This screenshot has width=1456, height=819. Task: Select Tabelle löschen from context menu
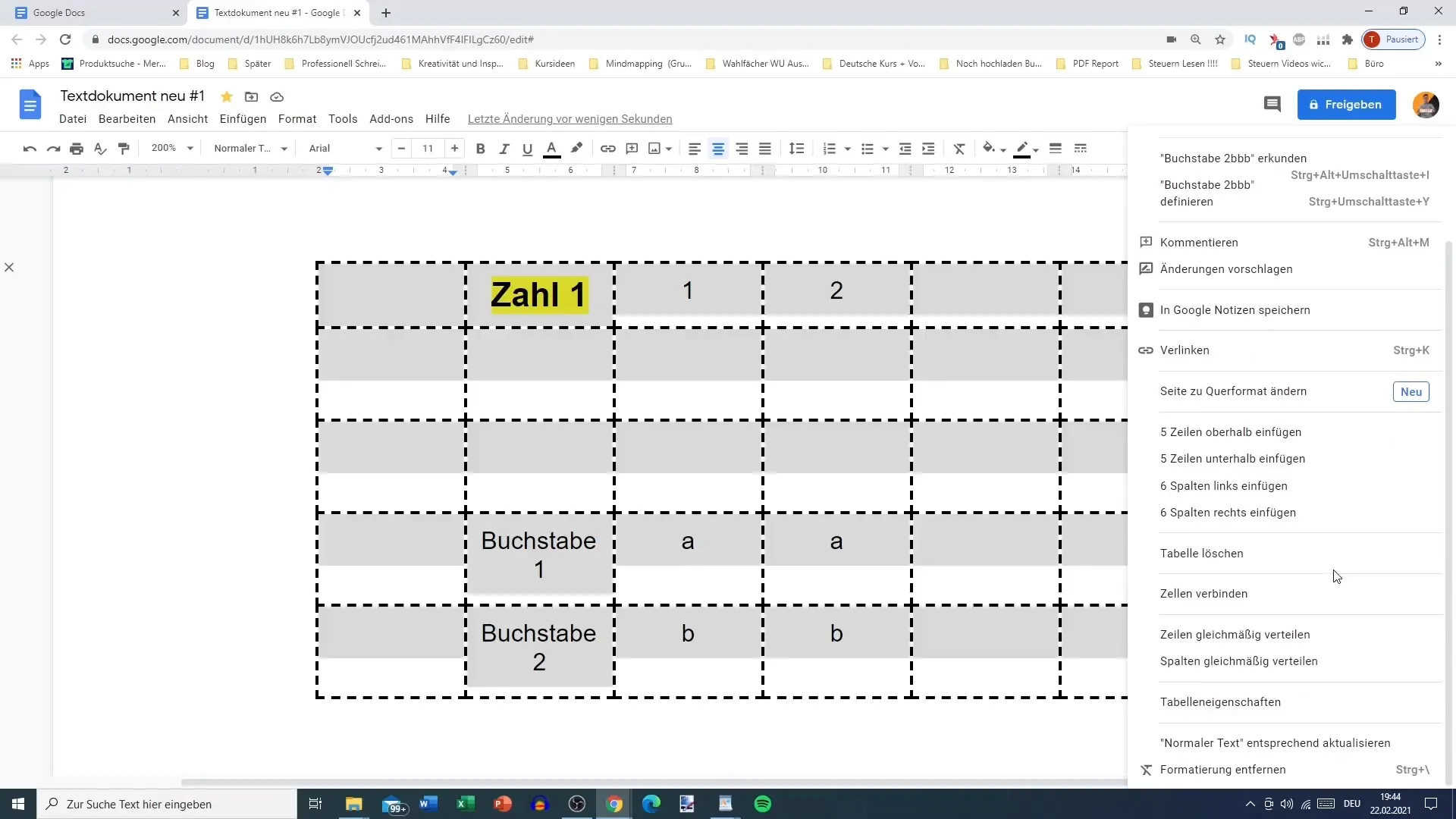[x=1202, y=553]
